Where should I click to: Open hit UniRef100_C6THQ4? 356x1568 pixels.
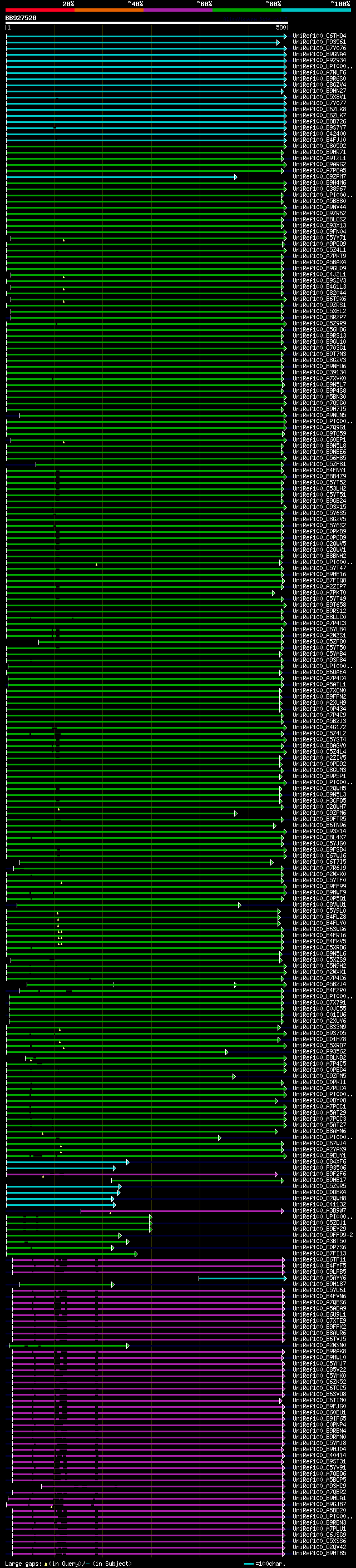tap(319, 37)
